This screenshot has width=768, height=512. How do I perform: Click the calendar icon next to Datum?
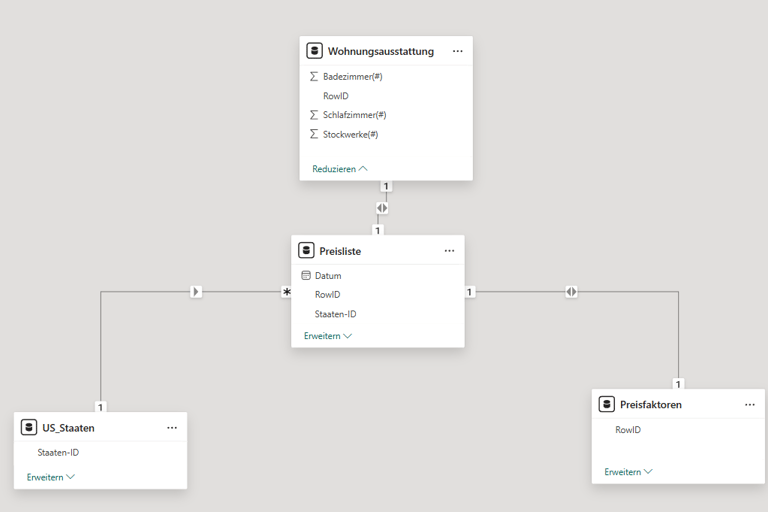click(x=306, y=275)
